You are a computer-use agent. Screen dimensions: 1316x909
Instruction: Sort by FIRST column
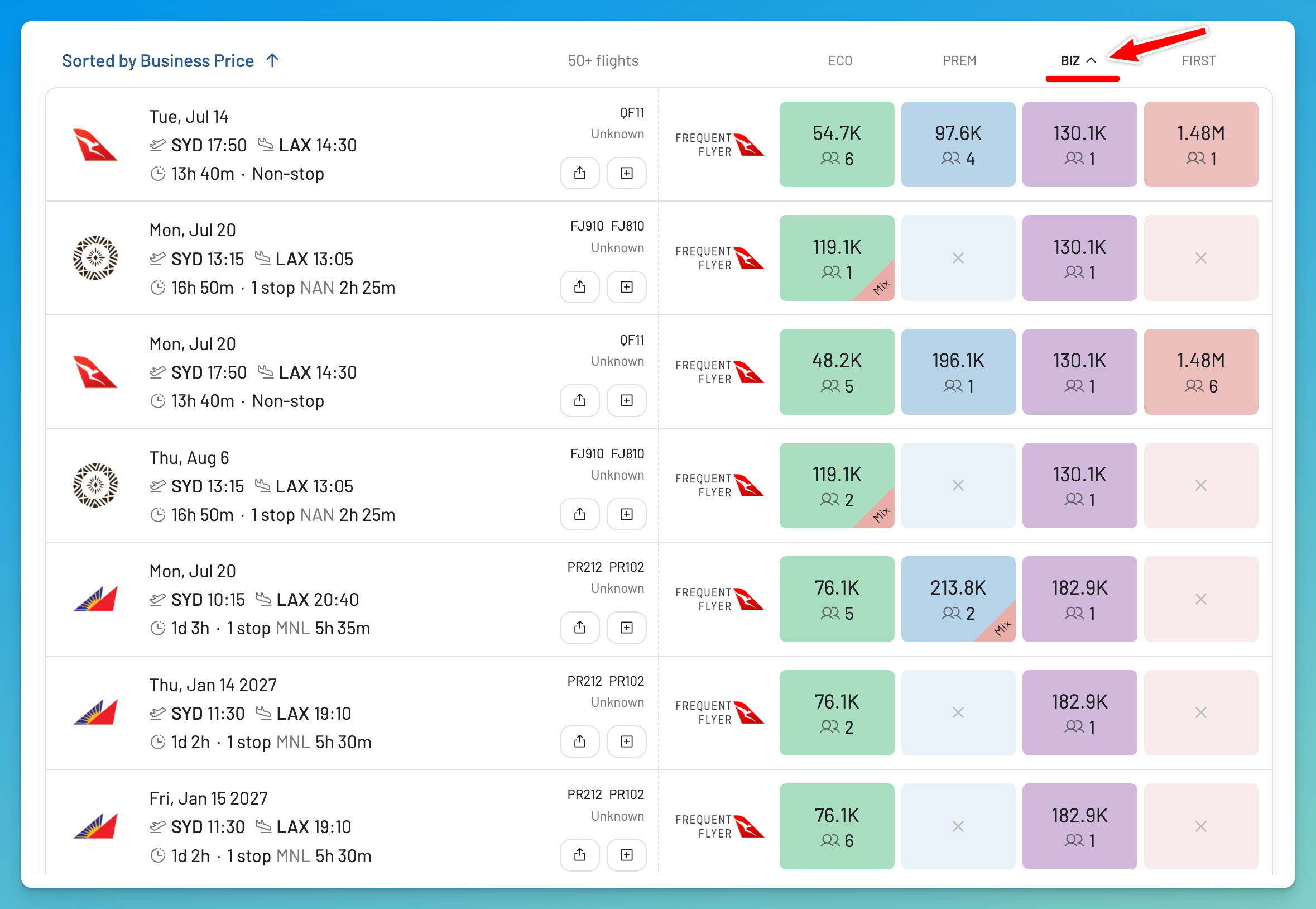(1198, 61)
